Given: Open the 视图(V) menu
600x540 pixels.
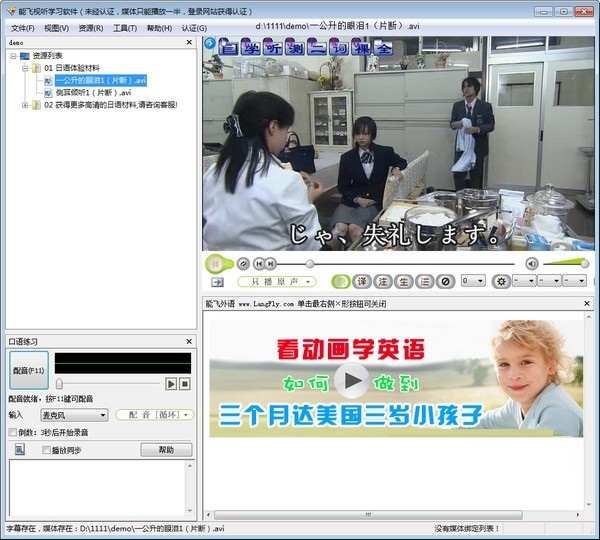Looking at the screenshot, I should (57, 28).
